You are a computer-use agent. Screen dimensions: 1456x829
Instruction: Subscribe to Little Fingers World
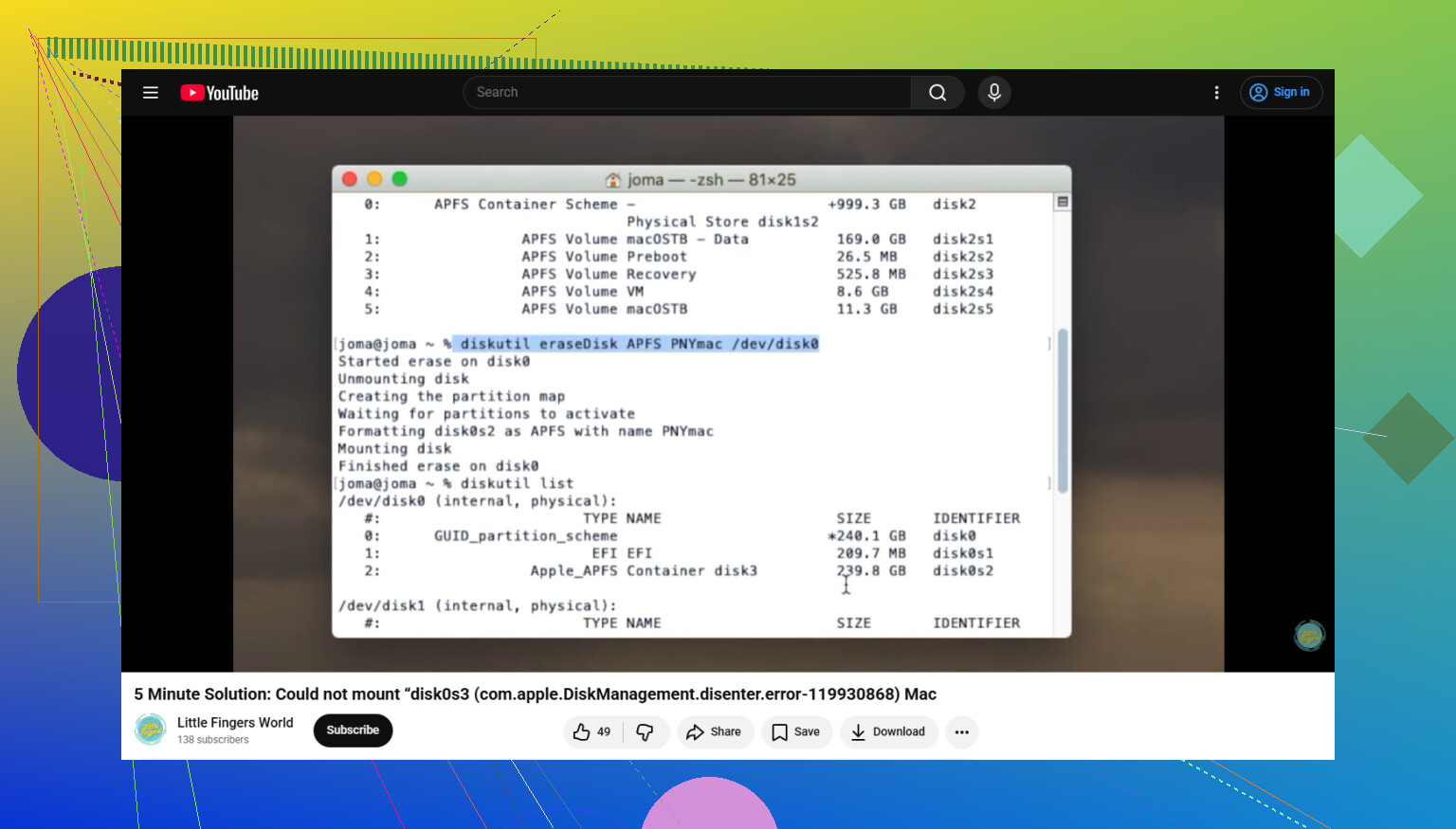353,730
